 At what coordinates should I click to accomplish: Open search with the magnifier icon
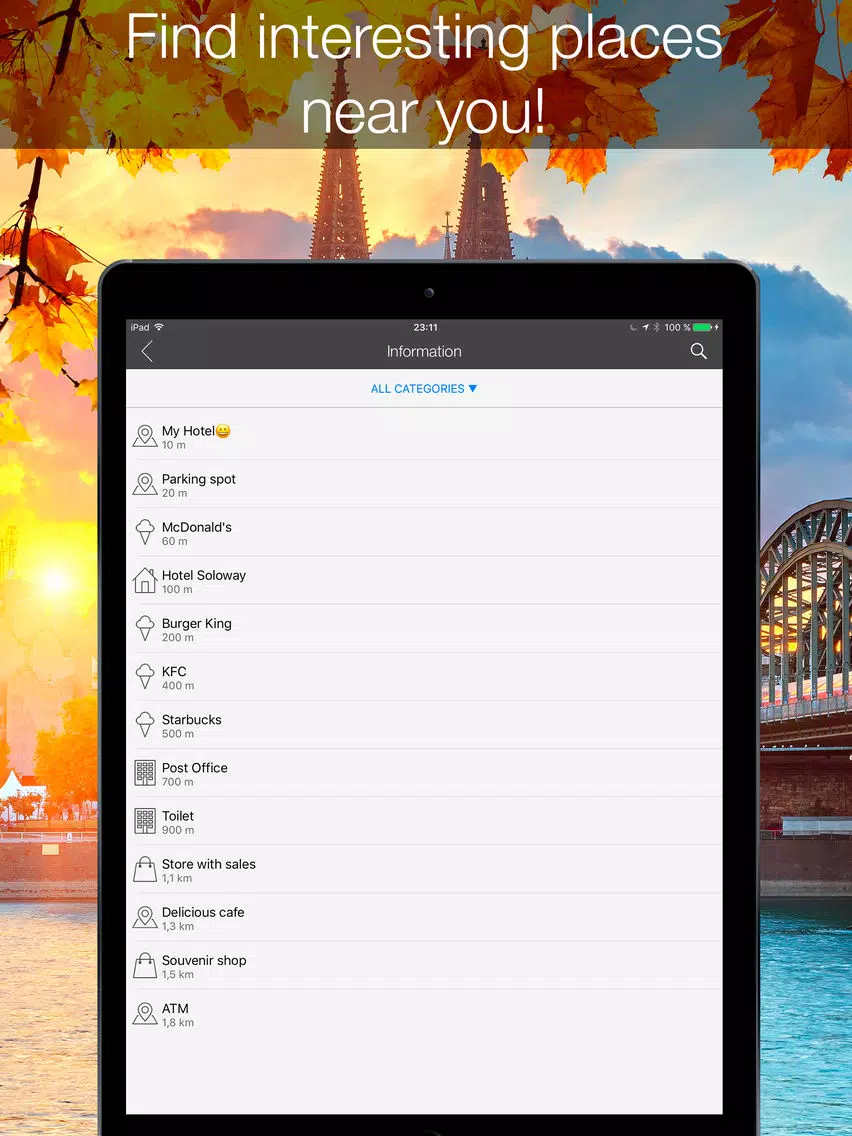[x=698, y=351]
